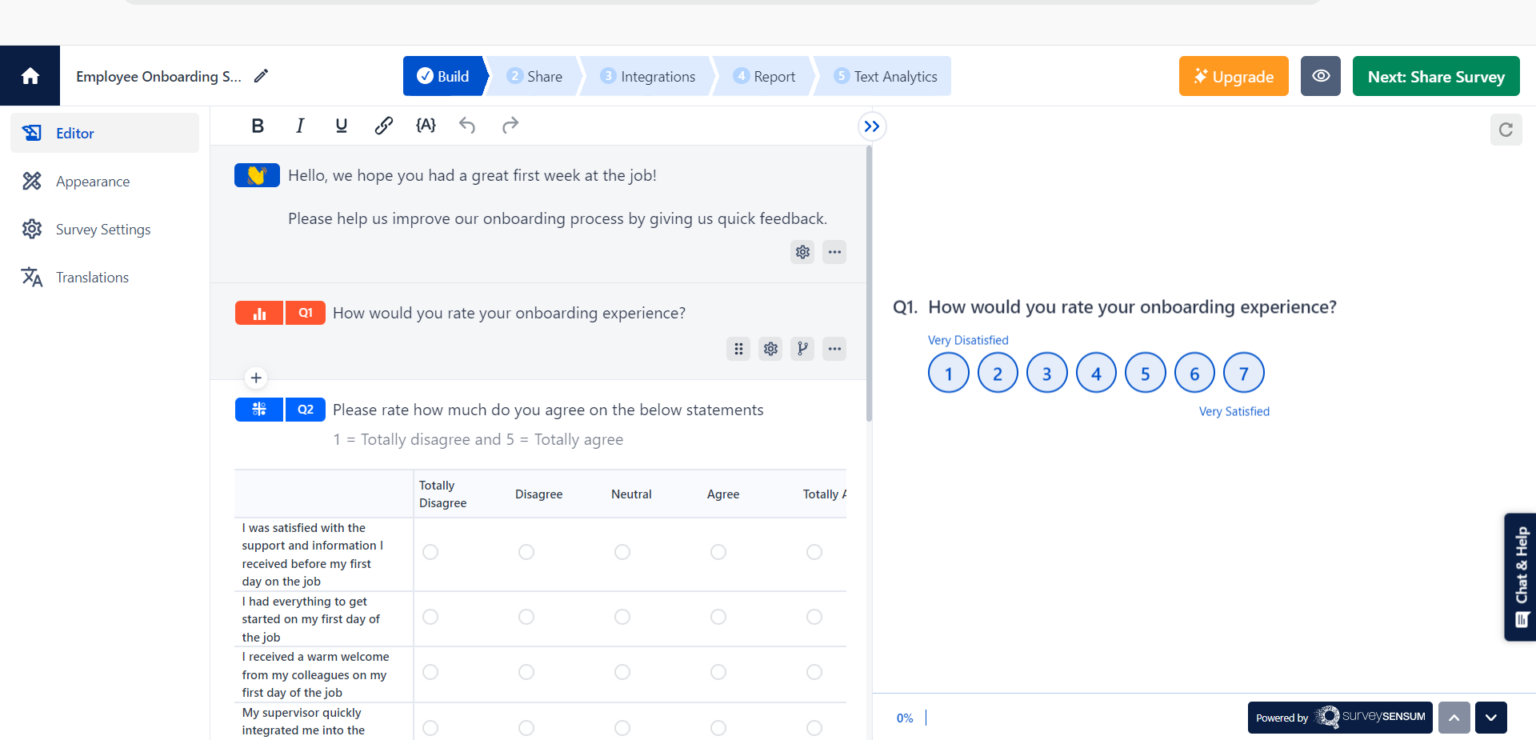Click rating 5 in the preview scale
This screenshot has height=740, width=1536.
pyautogui.click(x=1145, y=372)
